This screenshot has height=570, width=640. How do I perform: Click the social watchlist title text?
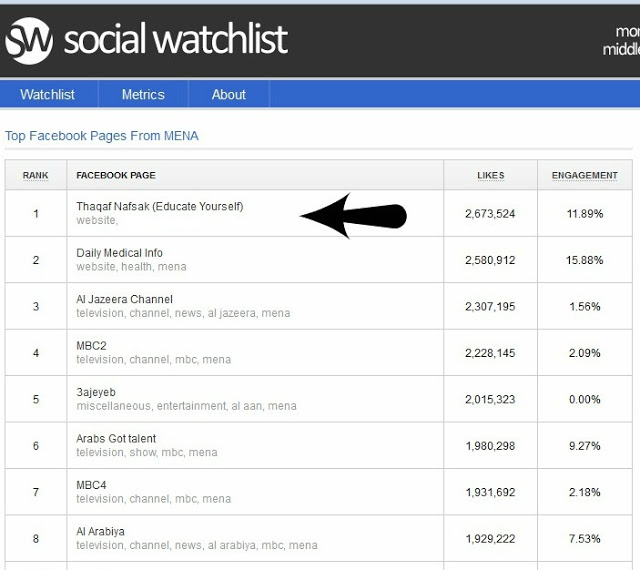[x=176, y=39]
